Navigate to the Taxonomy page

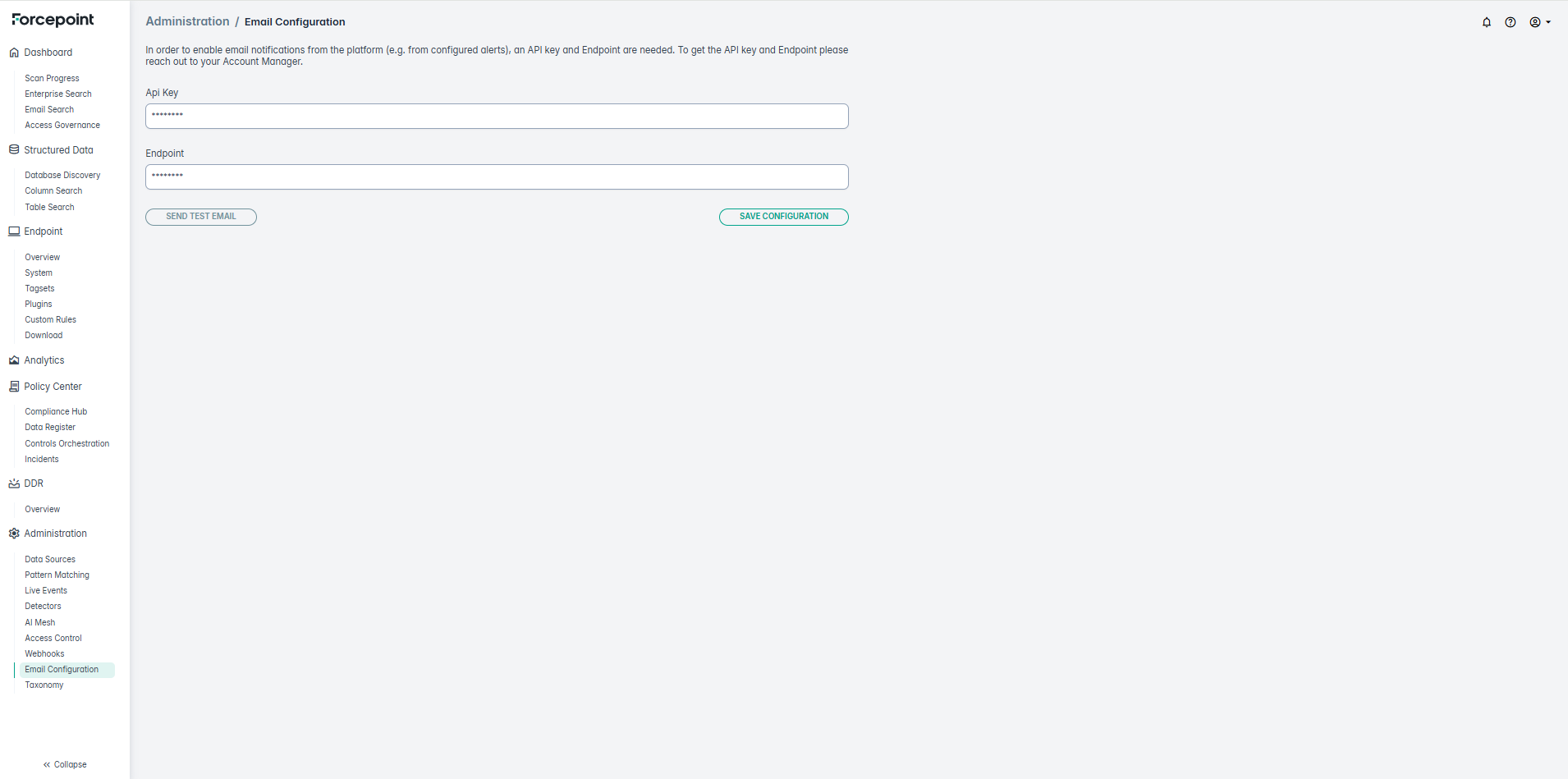(44, 685)
